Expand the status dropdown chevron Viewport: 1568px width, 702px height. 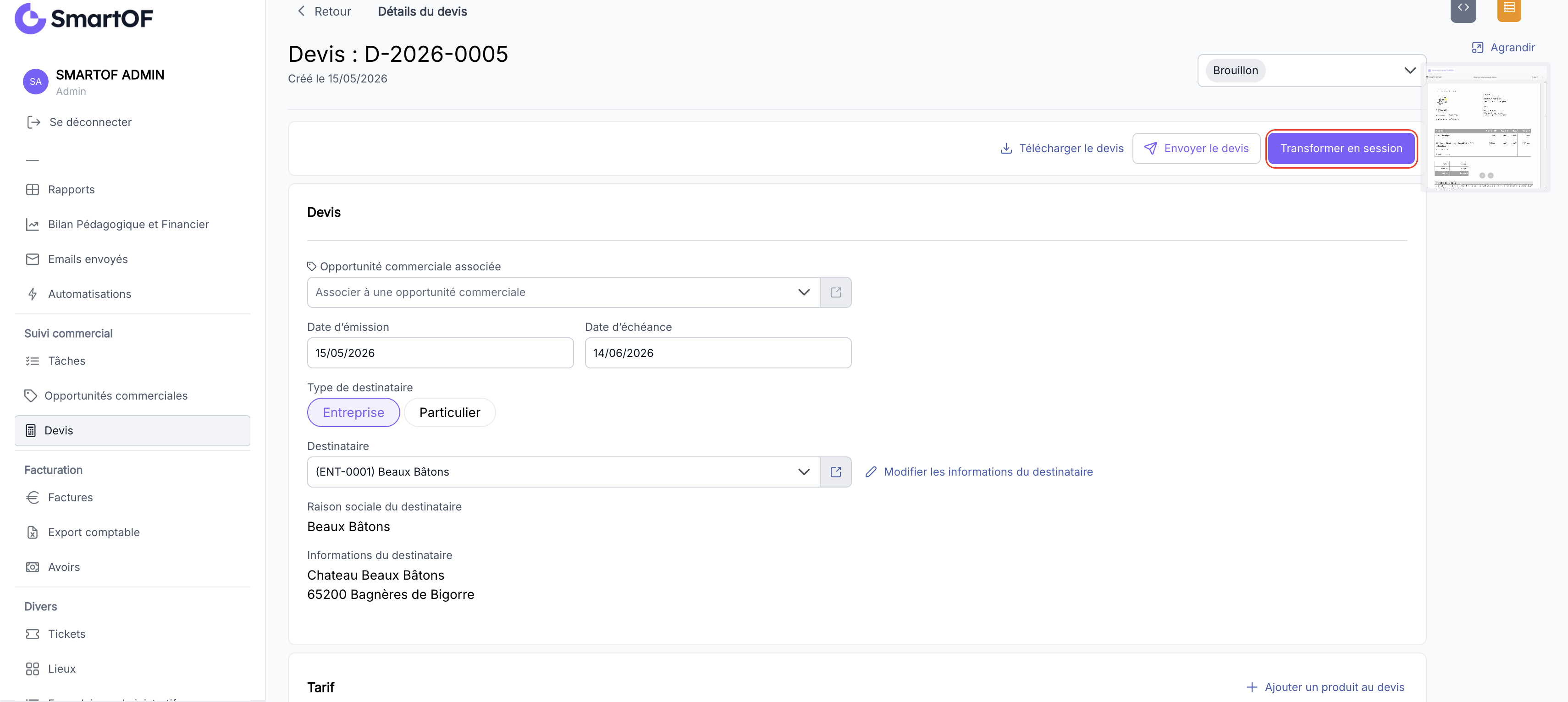[1410, 71]
